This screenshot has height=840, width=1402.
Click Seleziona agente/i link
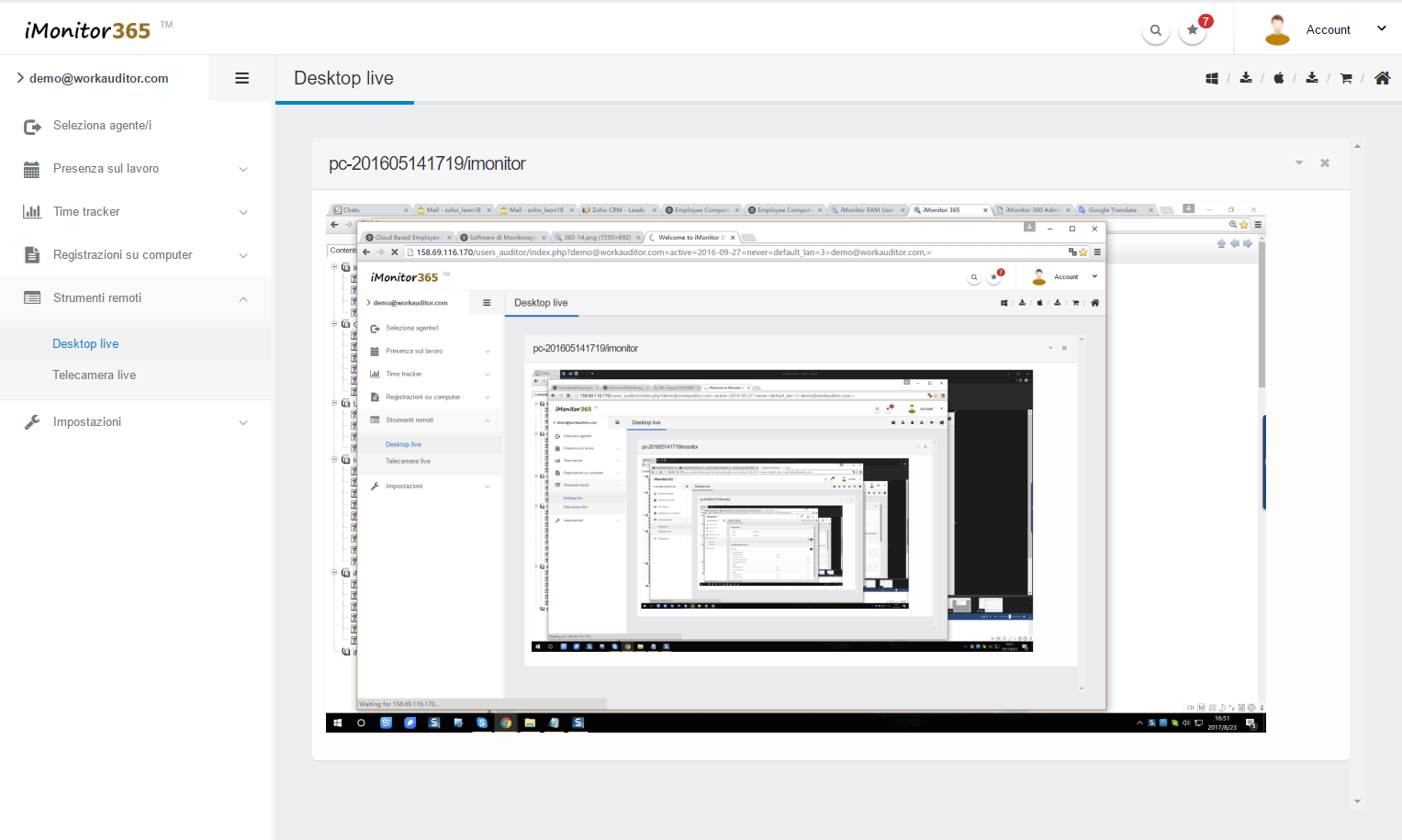click(102, 126)
